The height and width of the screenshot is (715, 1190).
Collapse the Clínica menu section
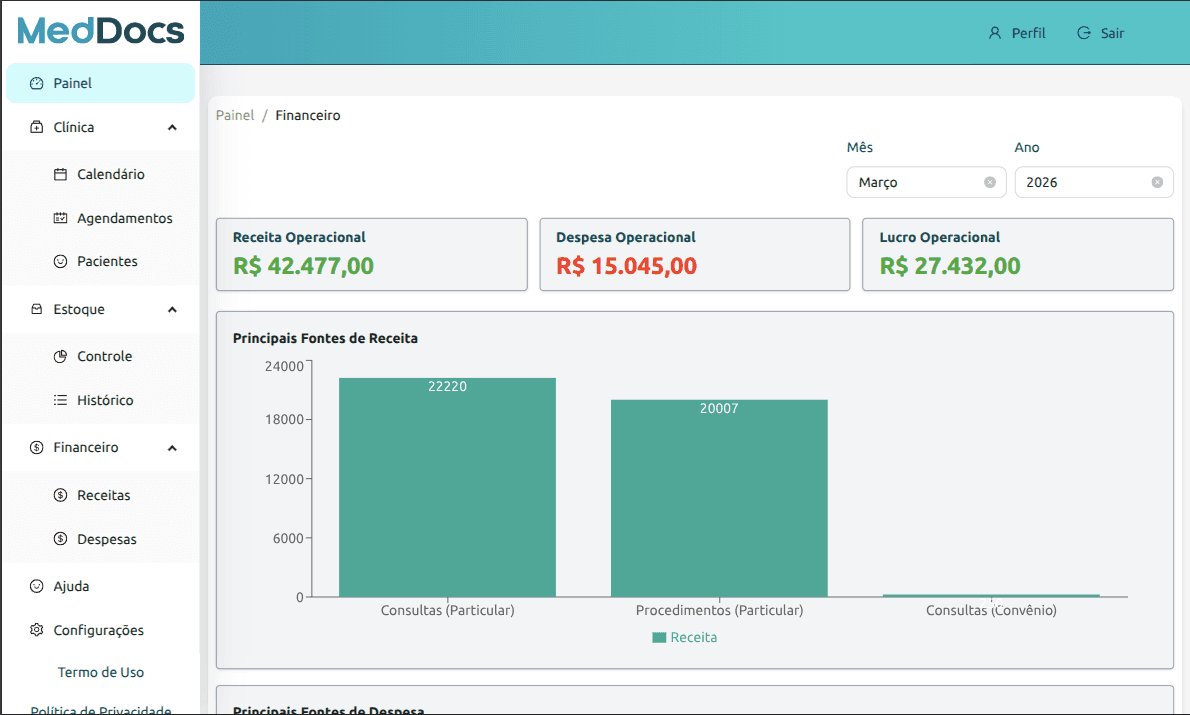pos(172,128)
